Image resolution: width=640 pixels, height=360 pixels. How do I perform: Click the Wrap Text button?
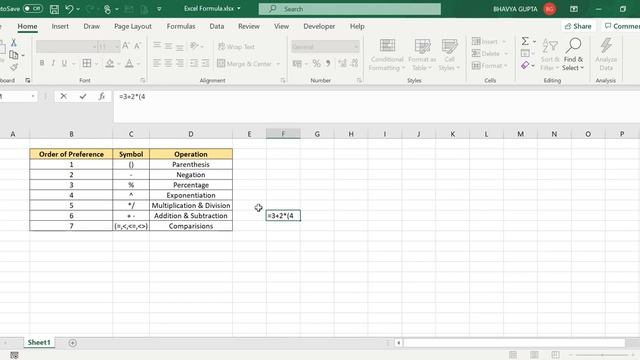pos(236,47)
